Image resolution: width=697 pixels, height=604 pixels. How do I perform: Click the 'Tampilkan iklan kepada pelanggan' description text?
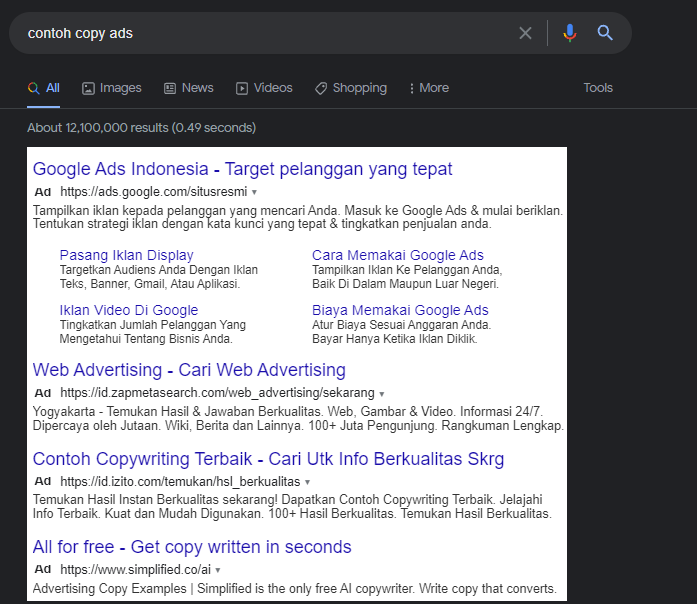tap(298, 217)
